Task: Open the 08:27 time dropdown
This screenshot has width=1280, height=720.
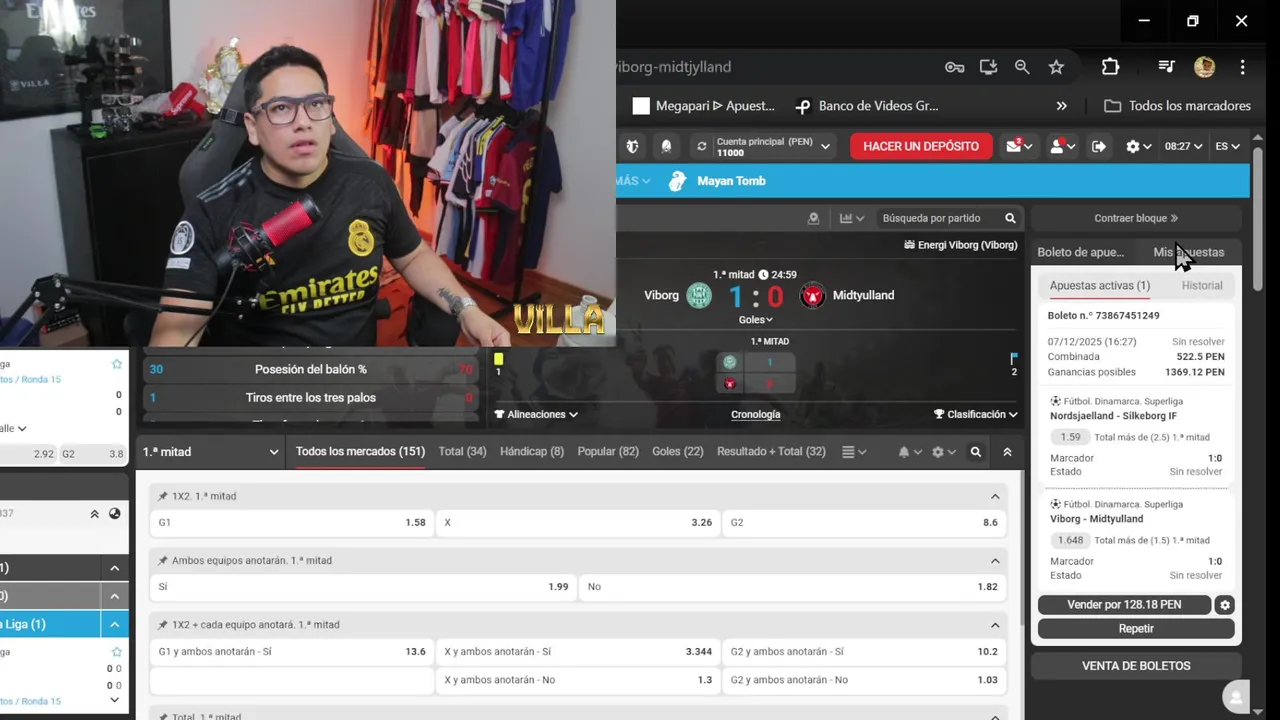Action: 1183,146
